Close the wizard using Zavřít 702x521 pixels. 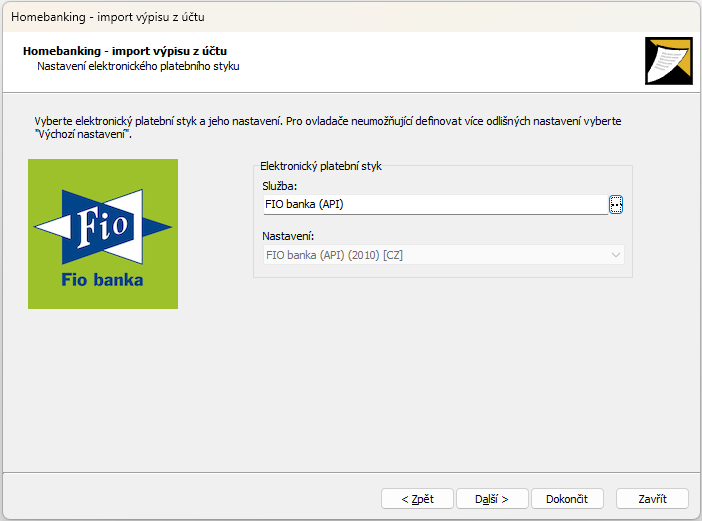651,499
